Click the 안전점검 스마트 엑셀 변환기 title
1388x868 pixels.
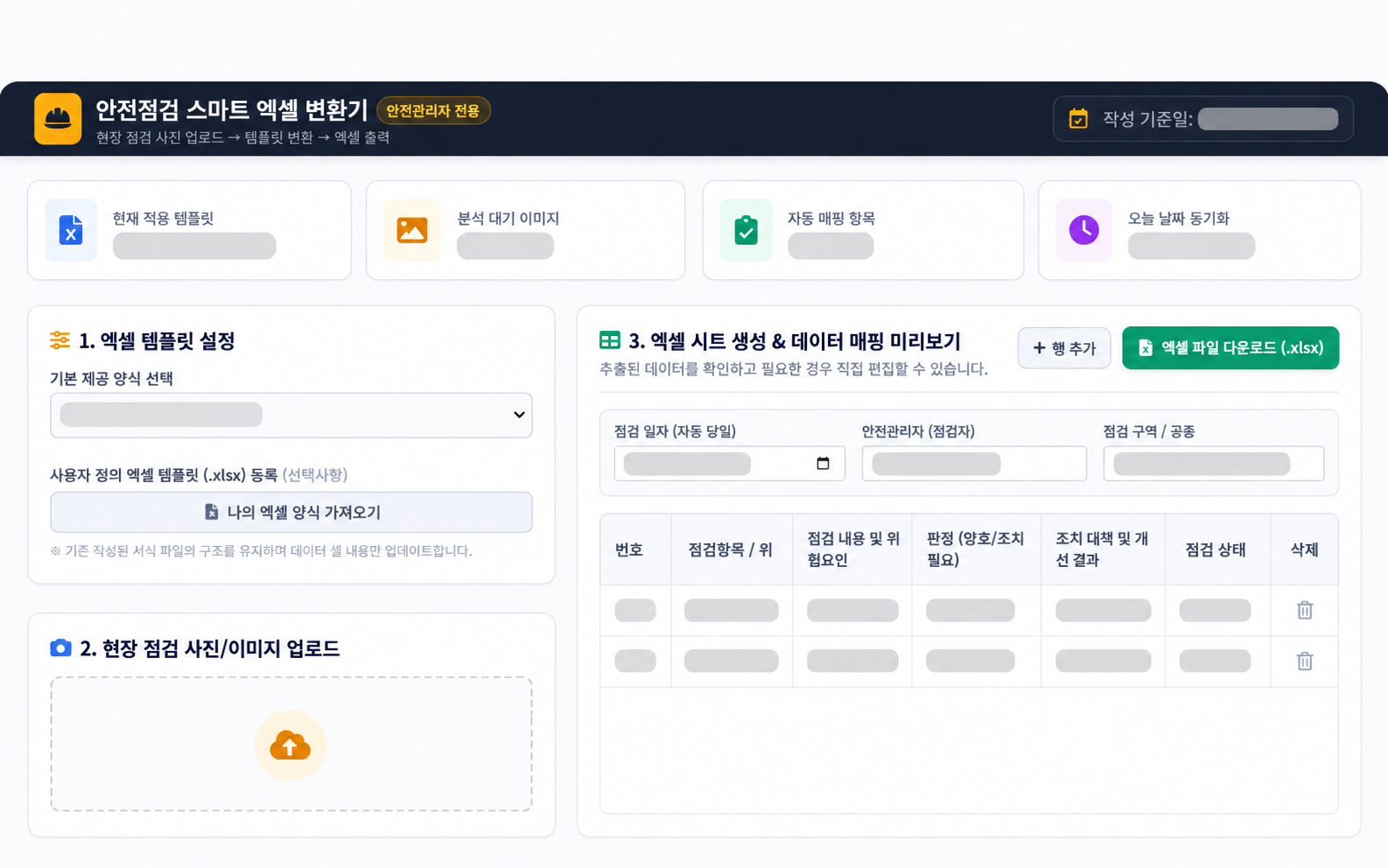tap(232, 109)
